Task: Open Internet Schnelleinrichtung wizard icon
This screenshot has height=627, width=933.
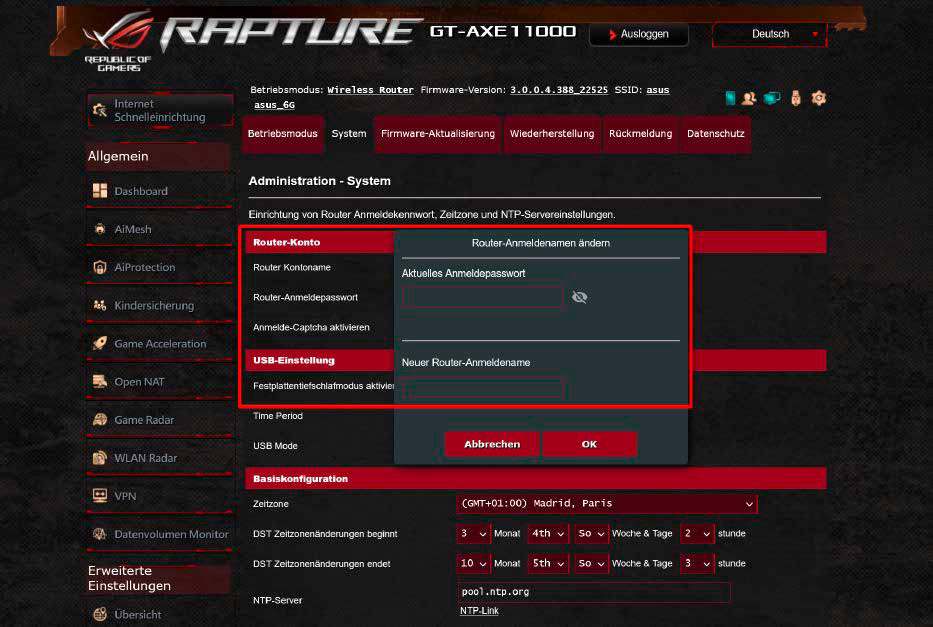Action: (100, 110)
